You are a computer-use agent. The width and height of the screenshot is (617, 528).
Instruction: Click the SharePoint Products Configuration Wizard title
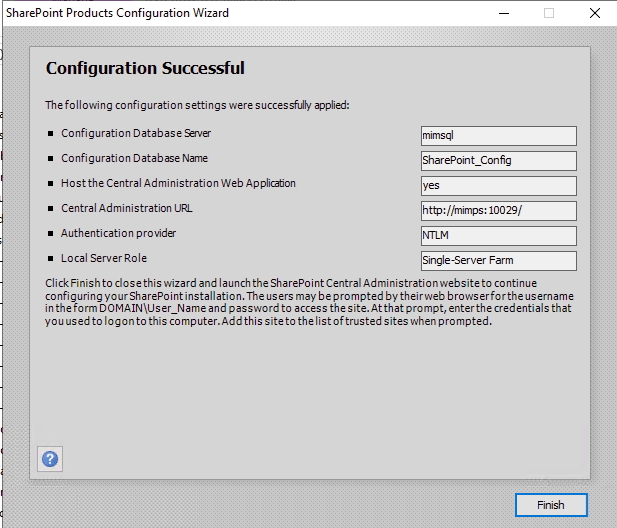tap(117, 13)
